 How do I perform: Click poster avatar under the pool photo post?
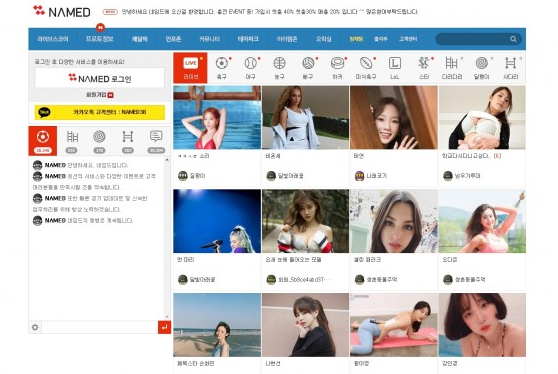(x=183, y=176)
